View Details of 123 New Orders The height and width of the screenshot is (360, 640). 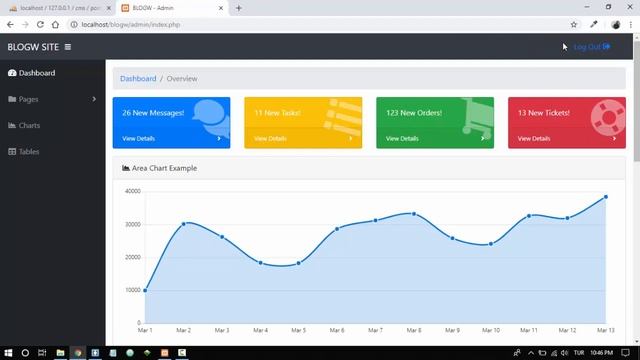pyautogui.click(x=402, y=138)
